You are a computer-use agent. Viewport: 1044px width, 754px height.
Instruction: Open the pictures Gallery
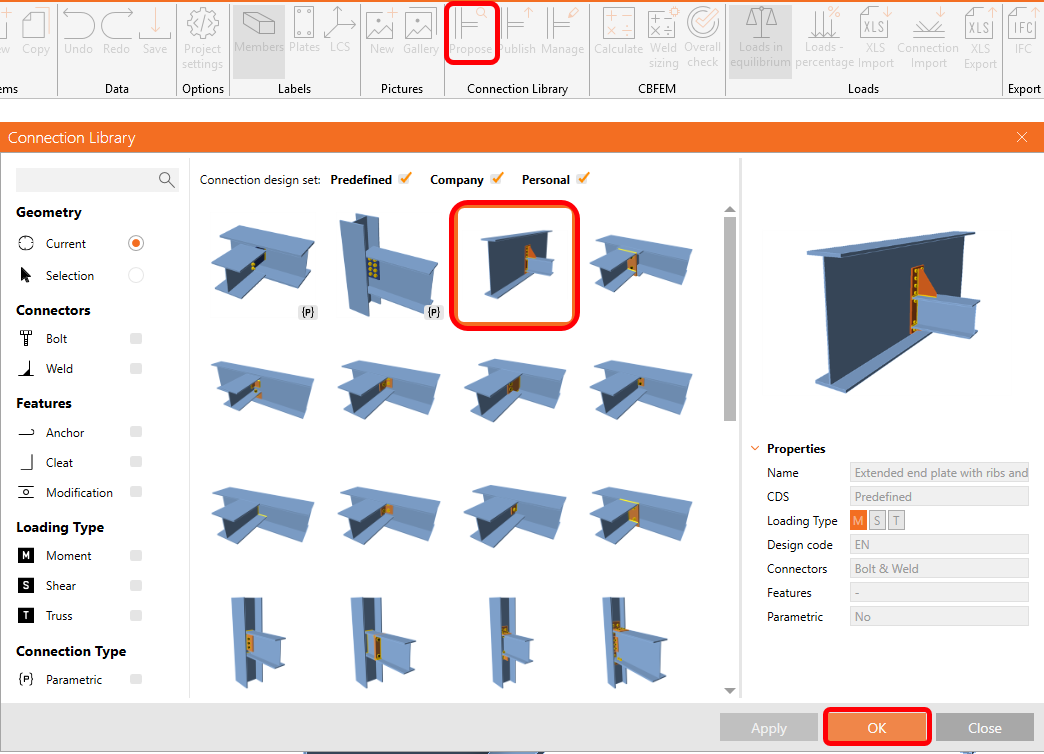point(420,31)
